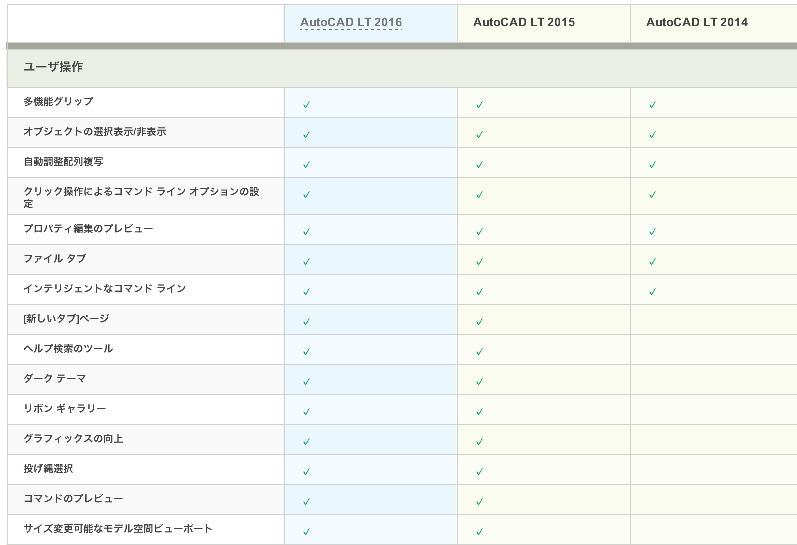Click コマンドのプレビュー checkmark under LT 2016
797x545 pixels.
point(306,502)
